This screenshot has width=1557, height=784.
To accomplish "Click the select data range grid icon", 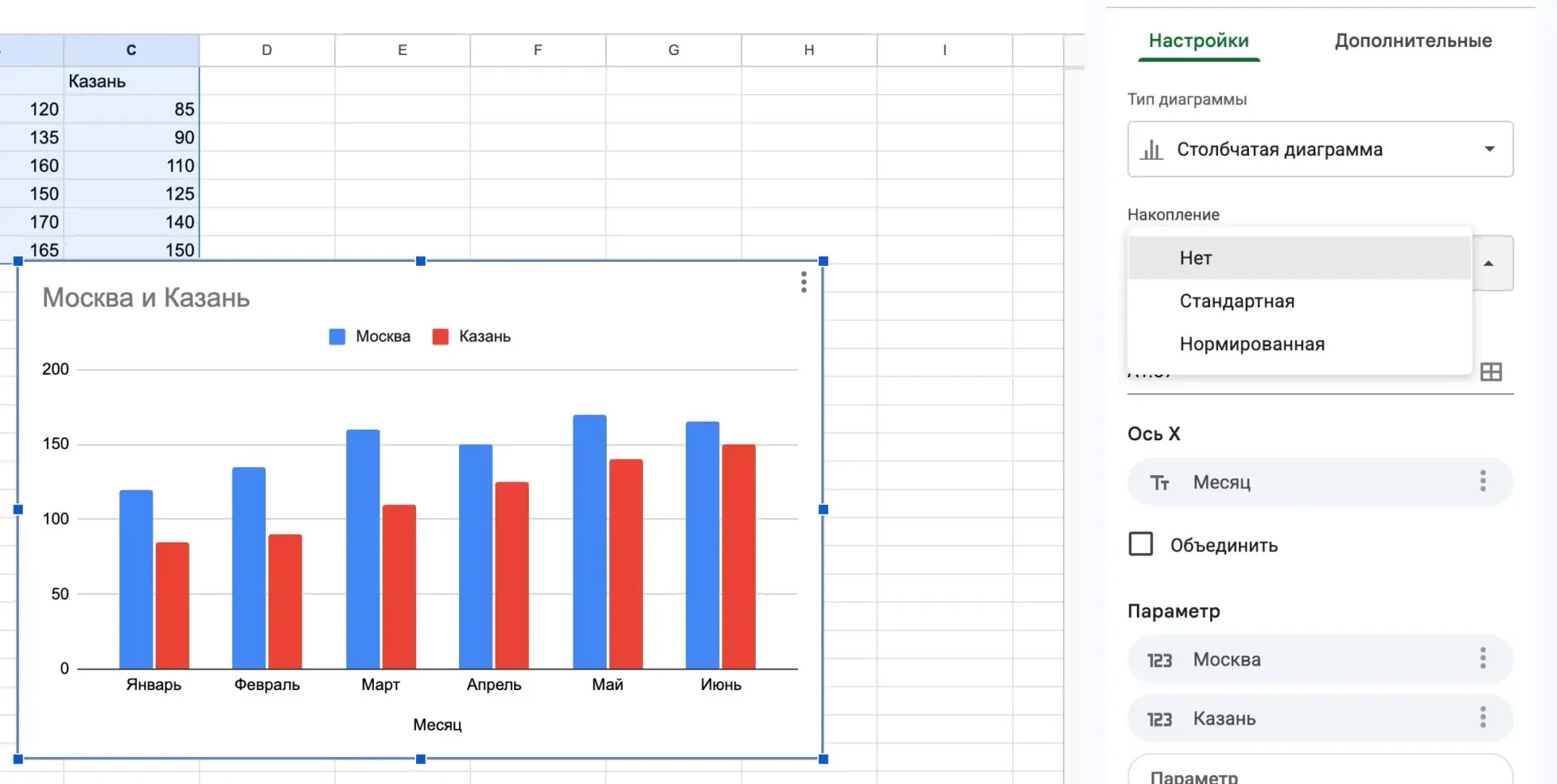I will click(1491, 372).
